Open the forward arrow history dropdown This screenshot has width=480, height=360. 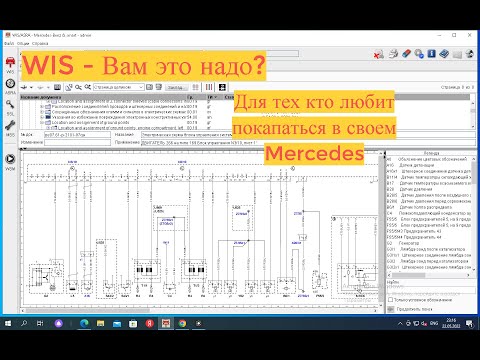coord(48,87)
